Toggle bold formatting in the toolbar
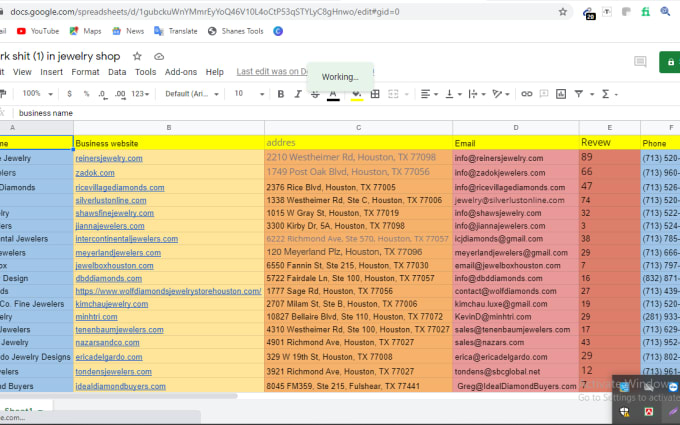This screenshot has width=680, height=425. pos(281,94)
